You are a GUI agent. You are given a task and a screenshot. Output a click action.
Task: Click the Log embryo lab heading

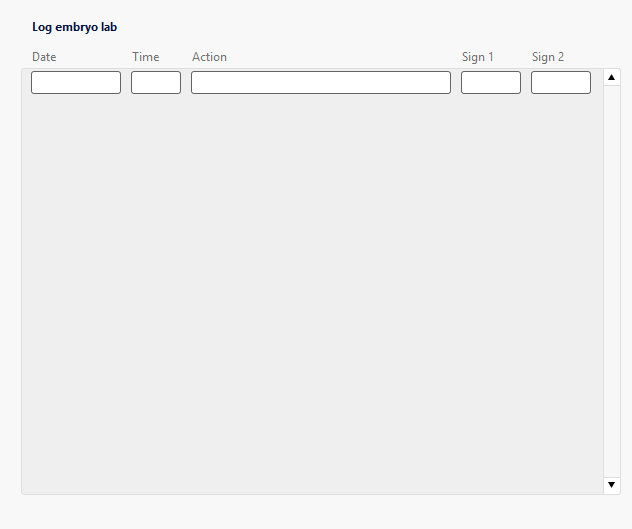pos(75,27)
